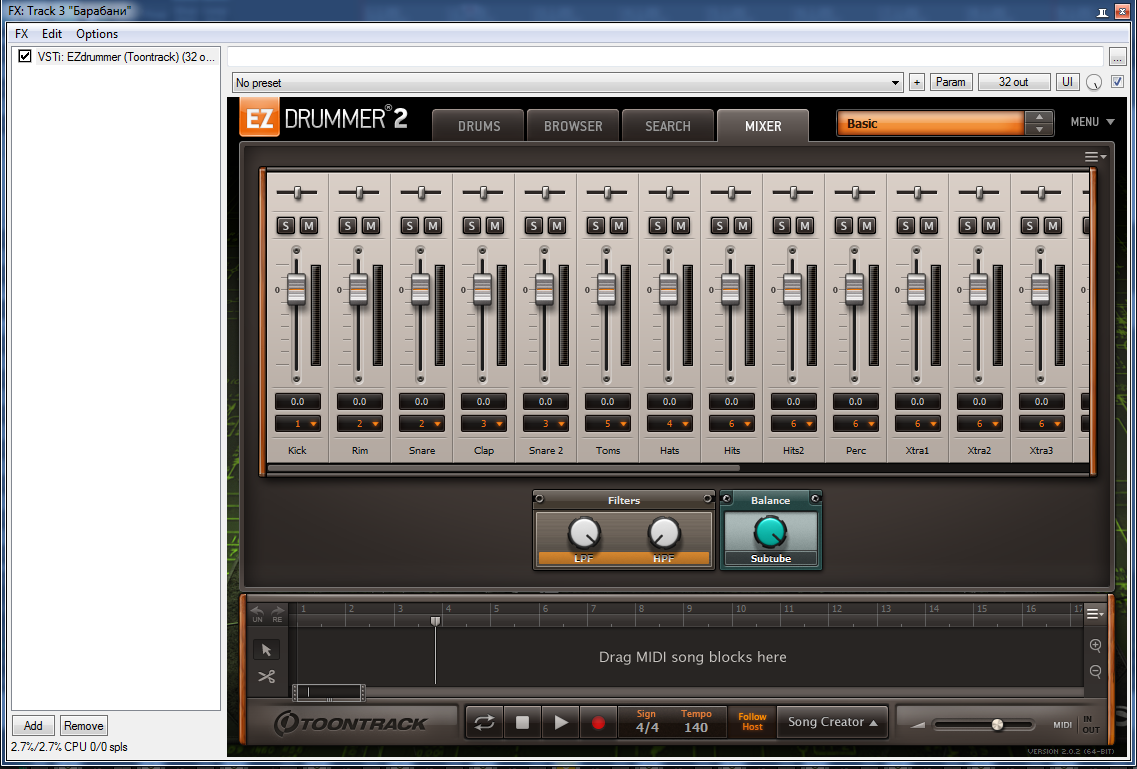Mute the Xtra1 channel
1137x769 pixels.
tap(928, 225)
